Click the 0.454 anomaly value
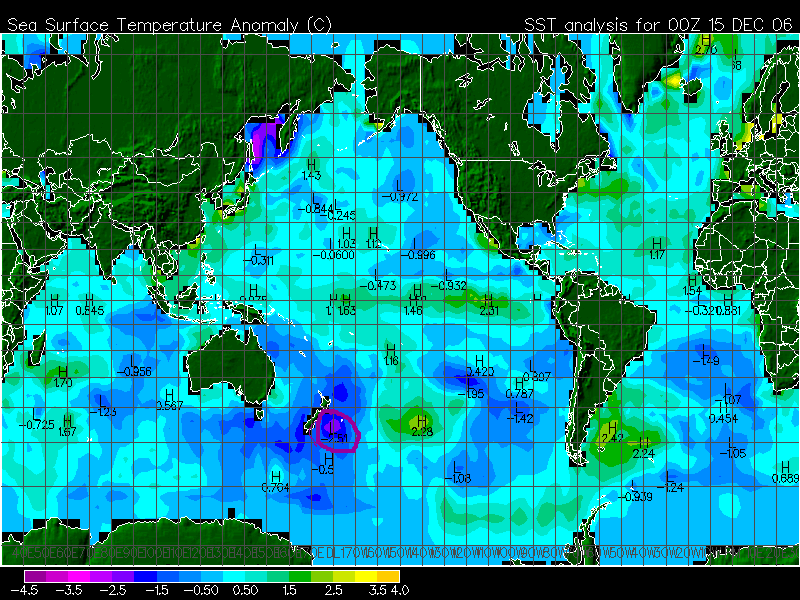Image resolution: width=800 pixels, height=600 pixels. [723, 418]
